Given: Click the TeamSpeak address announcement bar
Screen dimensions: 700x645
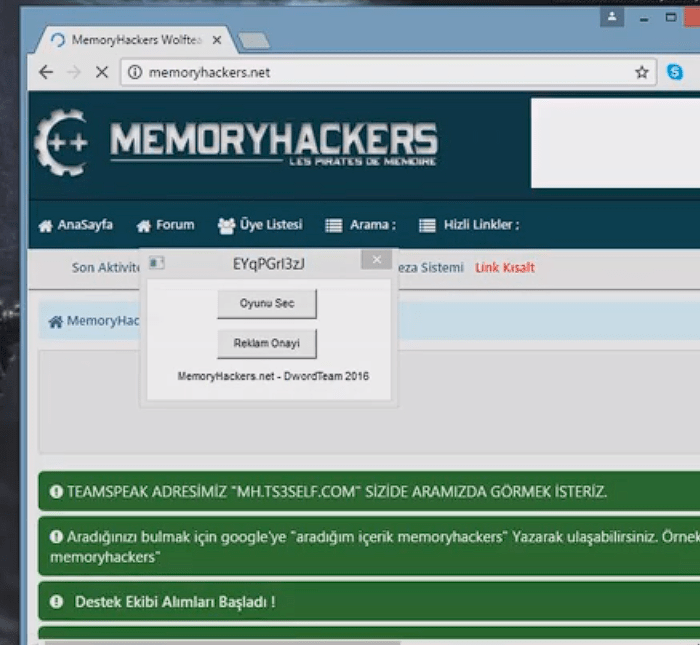Looking at the screenshot, I should click(x=369, y=491).
